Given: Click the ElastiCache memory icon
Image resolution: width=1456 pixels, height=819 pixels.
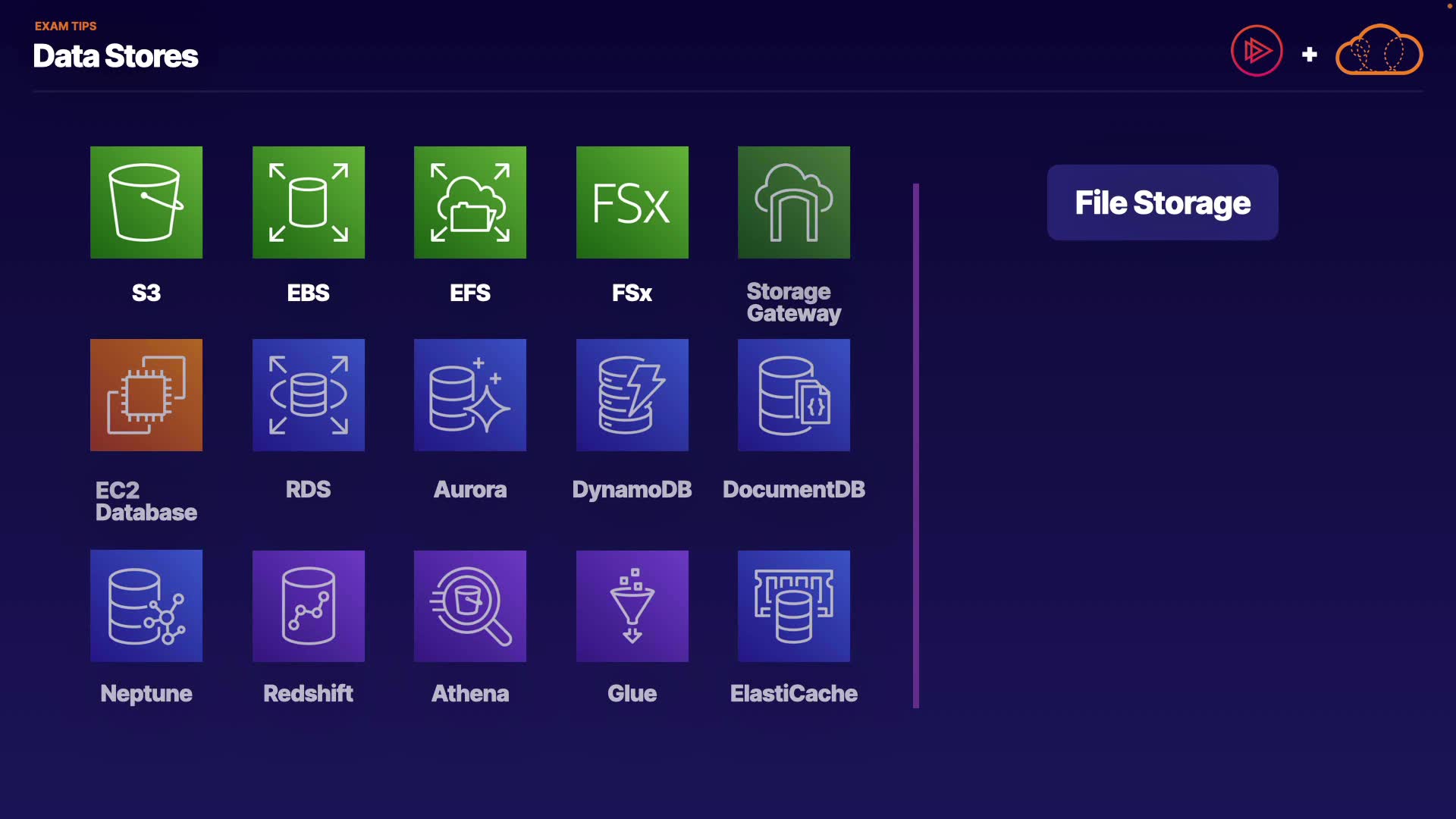Looking at the screenshot, I should tap(794, 606).
